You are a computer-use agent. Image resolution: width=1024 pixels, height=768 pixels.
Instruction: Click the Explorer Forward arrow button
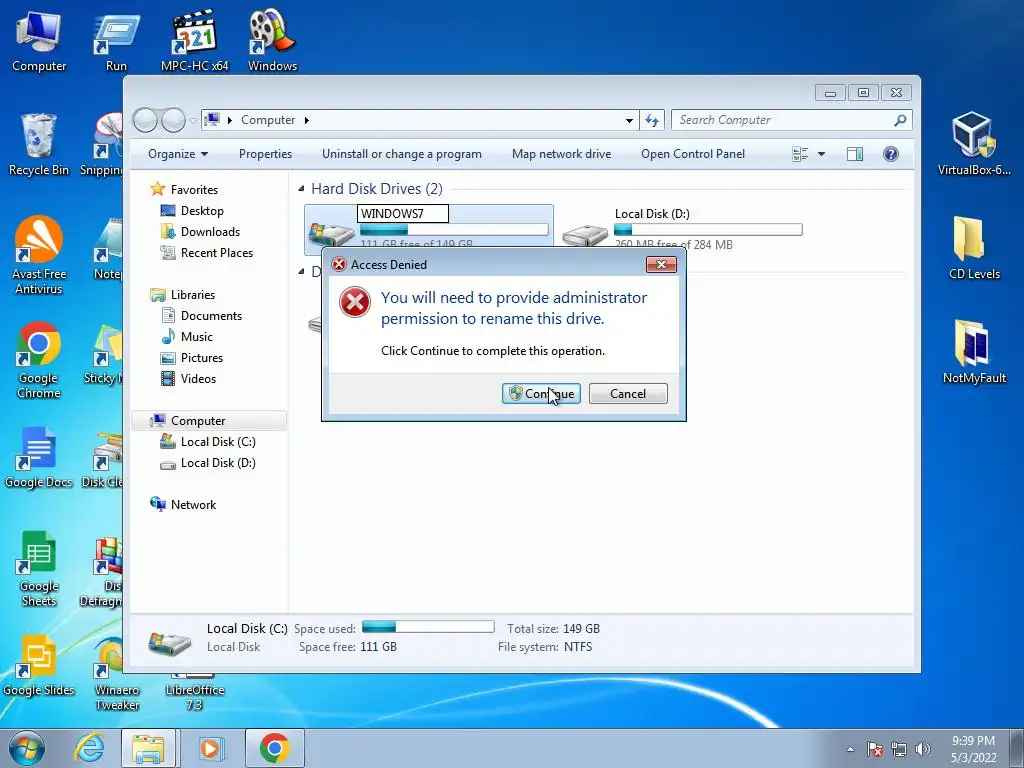(173, 120)
